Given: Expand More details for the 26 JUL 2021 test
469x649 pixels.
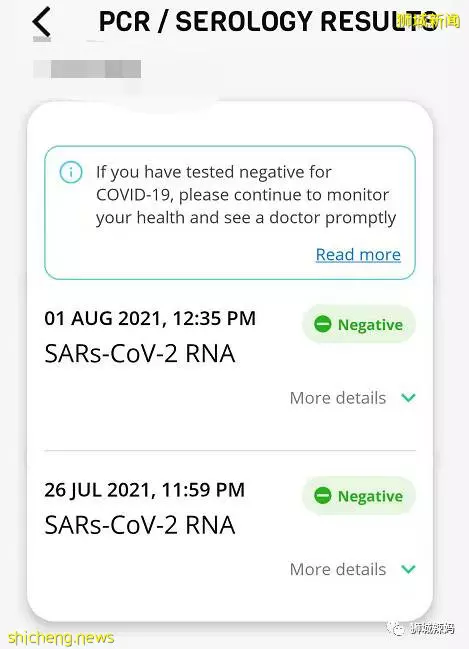Looking at the screenshot, I should [x=353, y=569].
